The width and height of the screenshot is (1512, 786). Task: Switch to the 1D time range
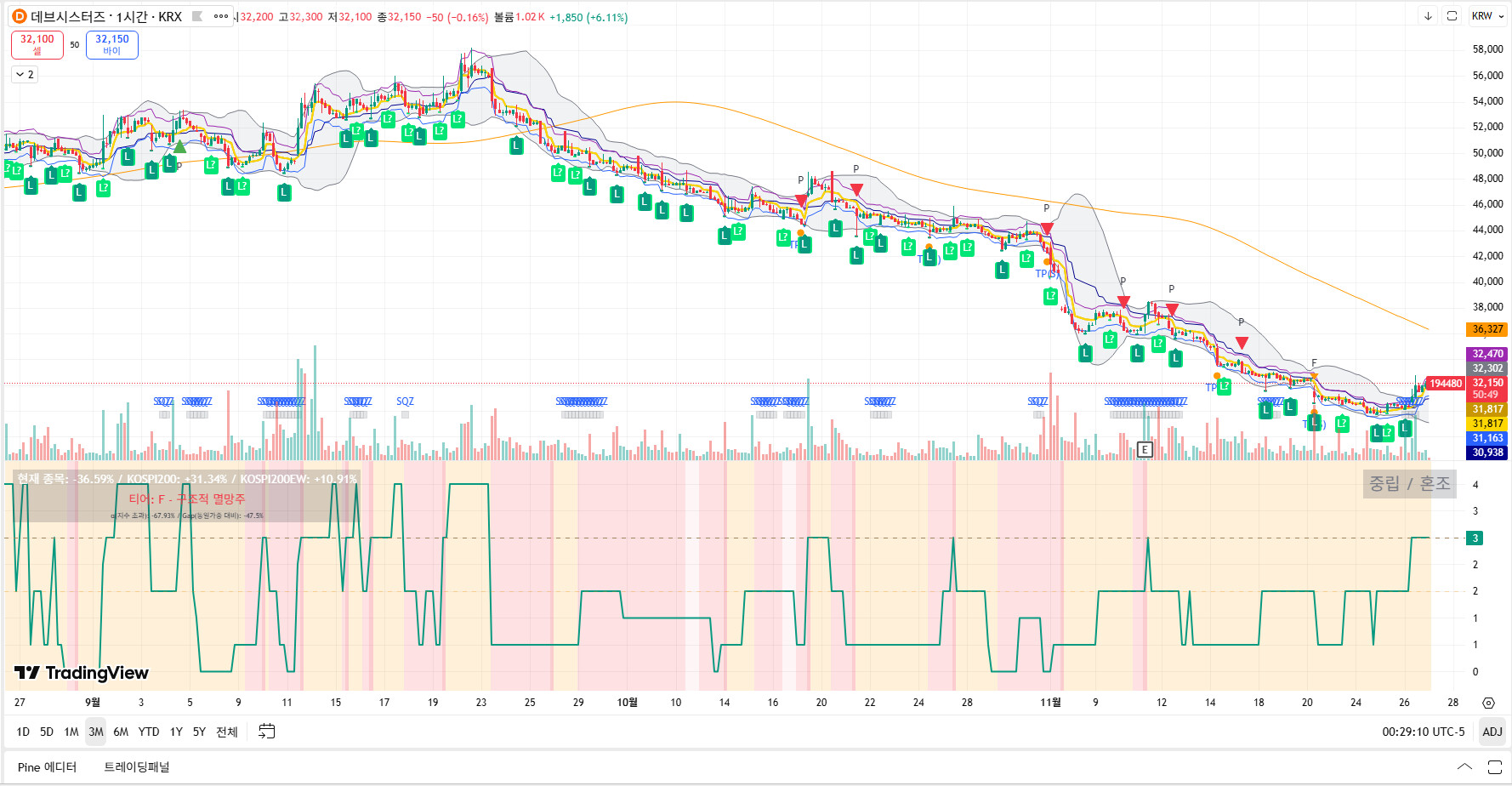pyautogui.click(x=23, y=732)
